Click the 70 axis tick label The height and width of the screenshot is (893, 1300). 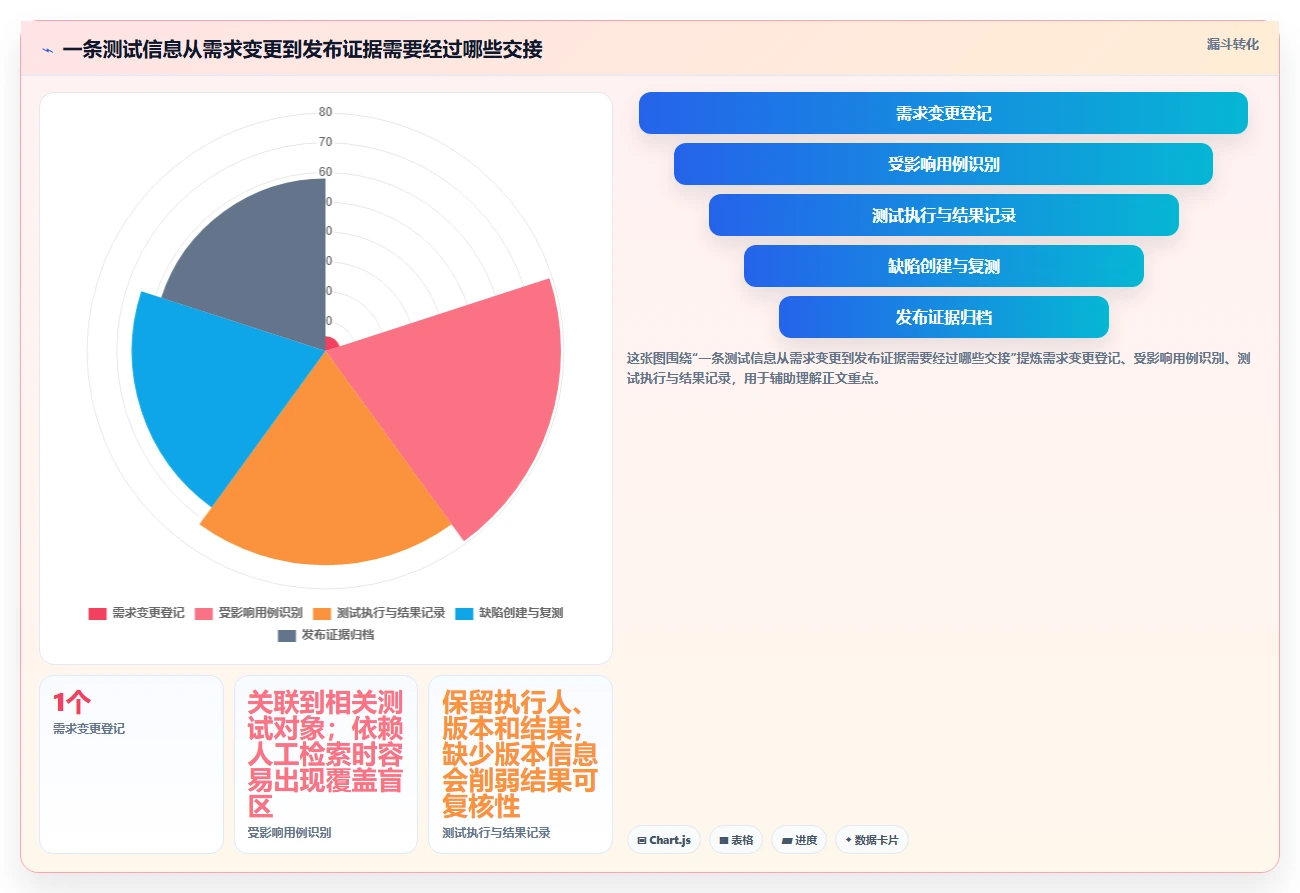(x=326, y=142)
